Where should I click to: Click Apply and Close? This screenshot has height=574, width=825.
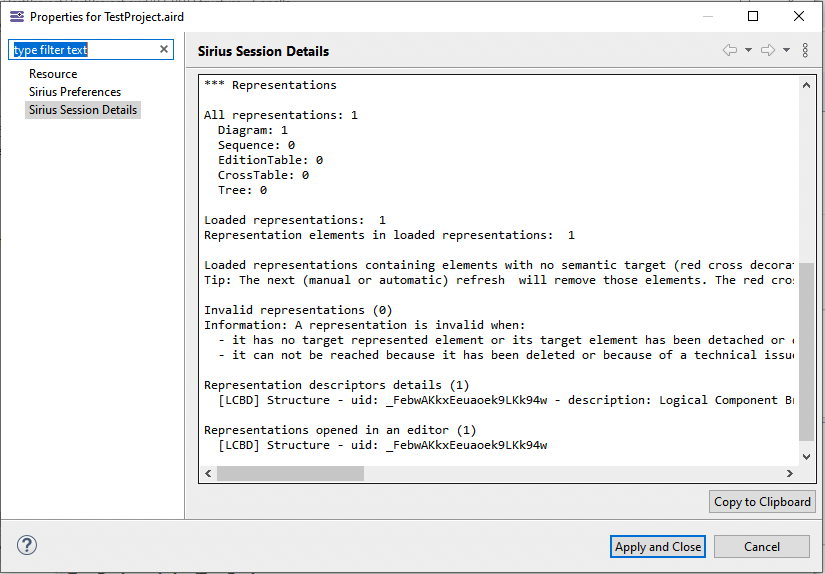tap(658, 547)
